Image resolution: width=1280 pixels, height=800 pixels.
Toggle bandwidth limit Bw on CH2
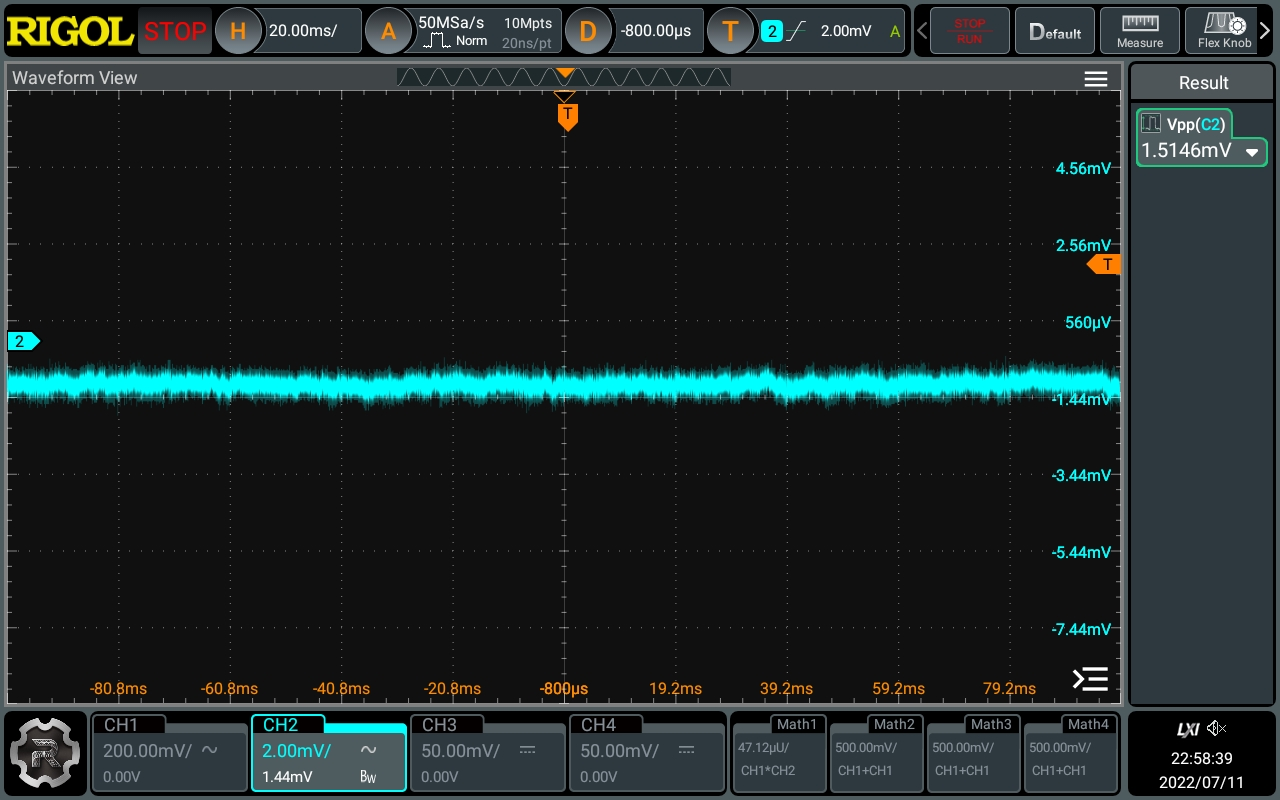point(370,777)
